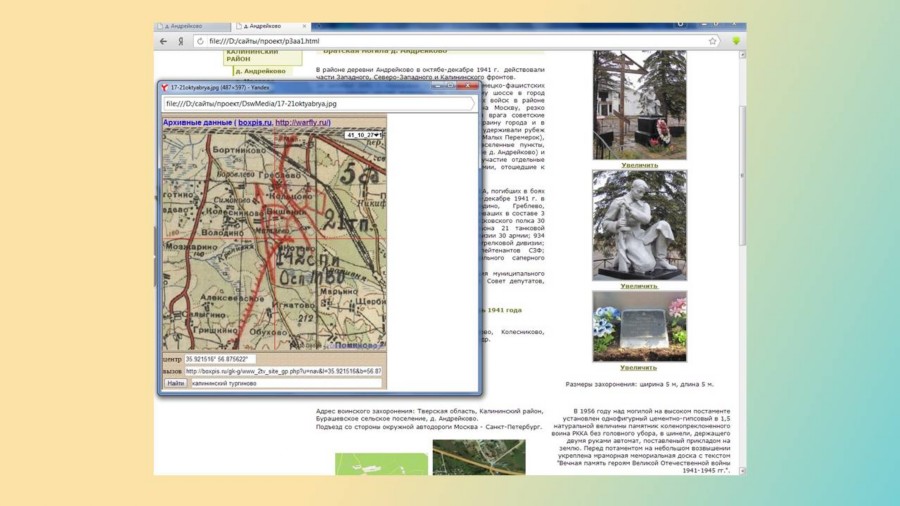This screenshot has height=506, width=900.
Task: Click the Yandex icon in popup title bar
Action: coord(165,88)
